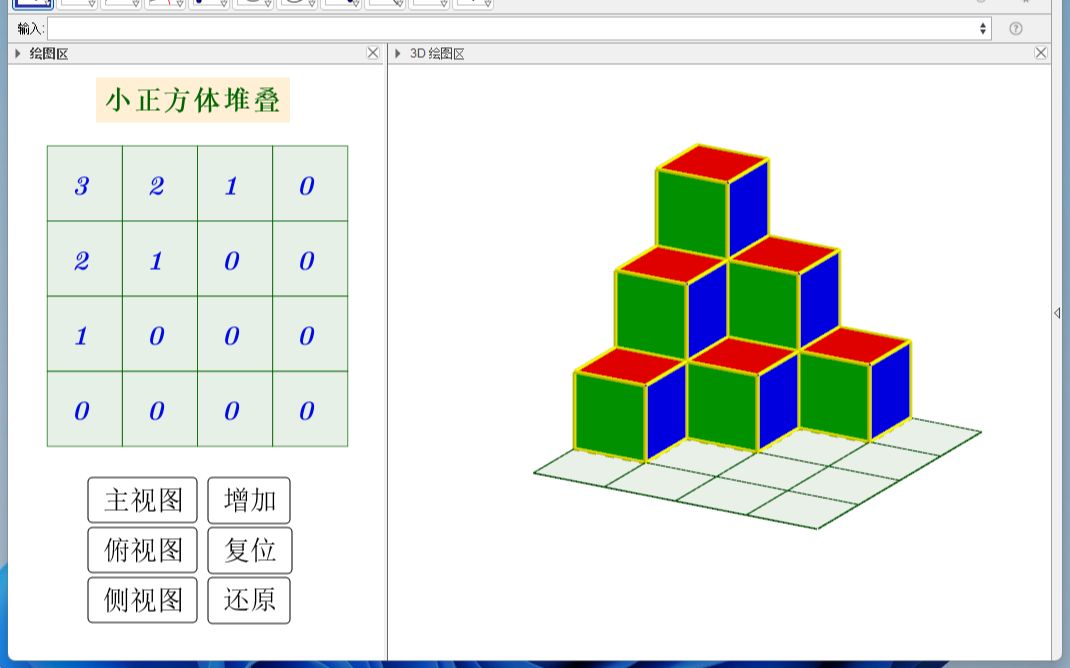The image size is (1070, 668).
Task: Click the 1 cell in the second row
Action: 160,259
